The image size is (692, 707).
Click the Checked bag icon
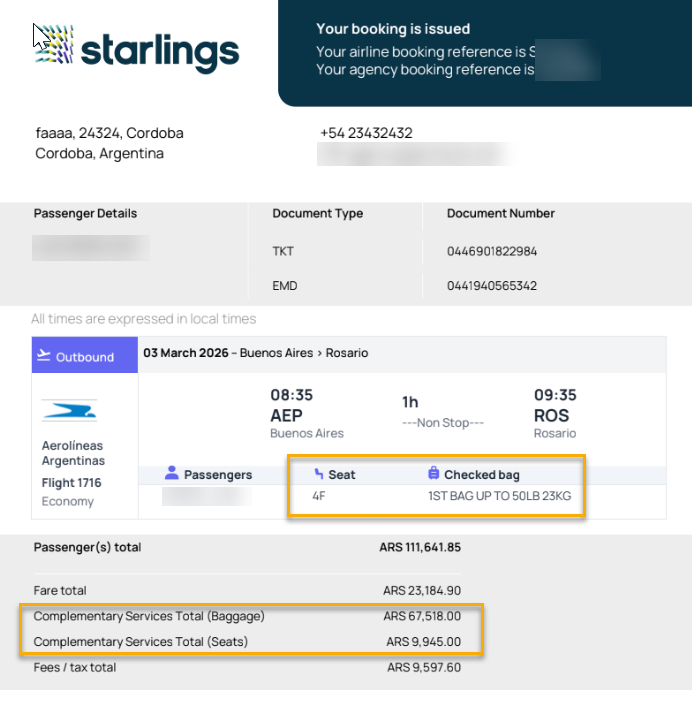coord(434,473)
